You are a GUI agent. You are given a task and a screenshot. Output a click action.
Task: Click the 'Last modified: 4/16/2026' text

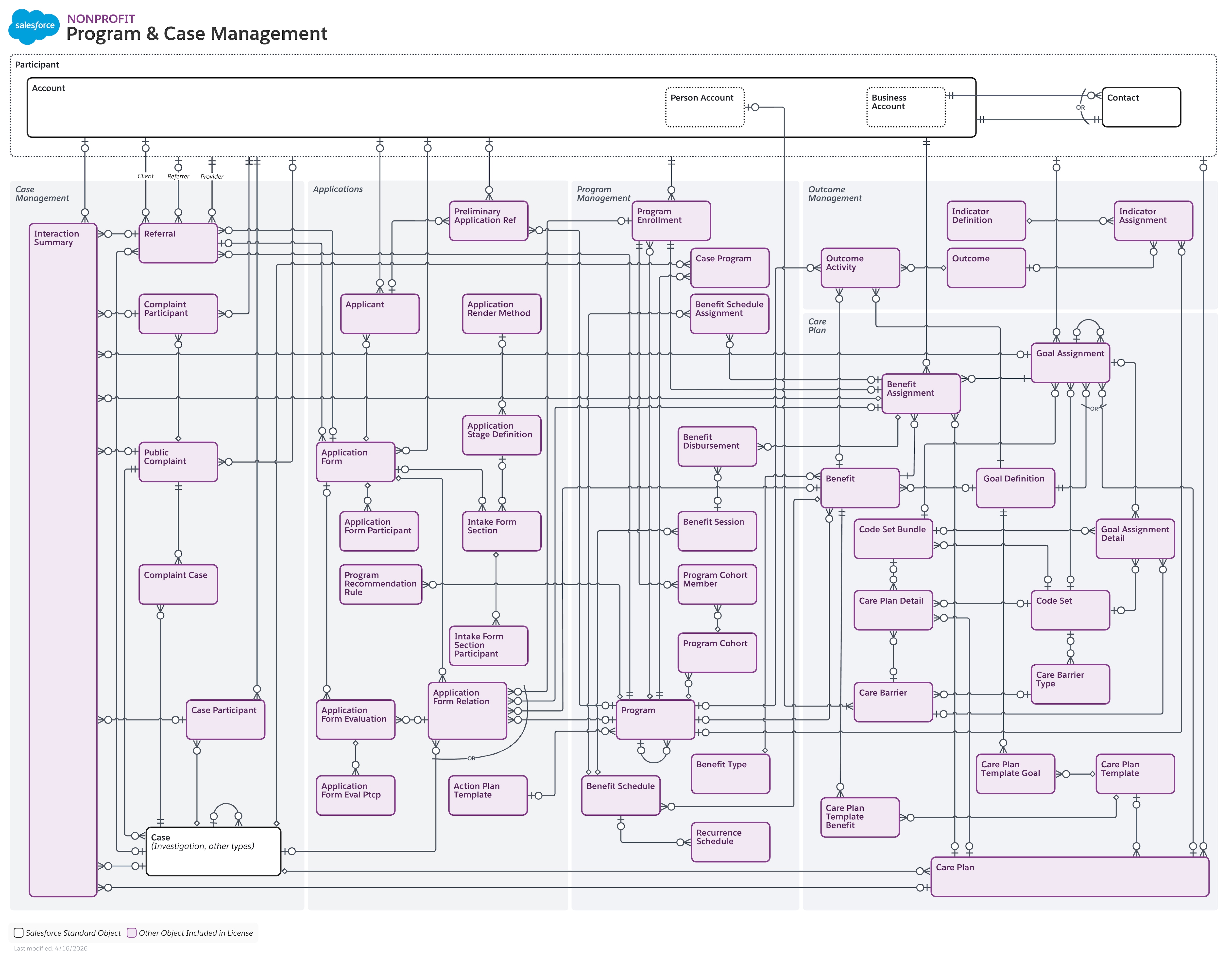pos(51,948)
